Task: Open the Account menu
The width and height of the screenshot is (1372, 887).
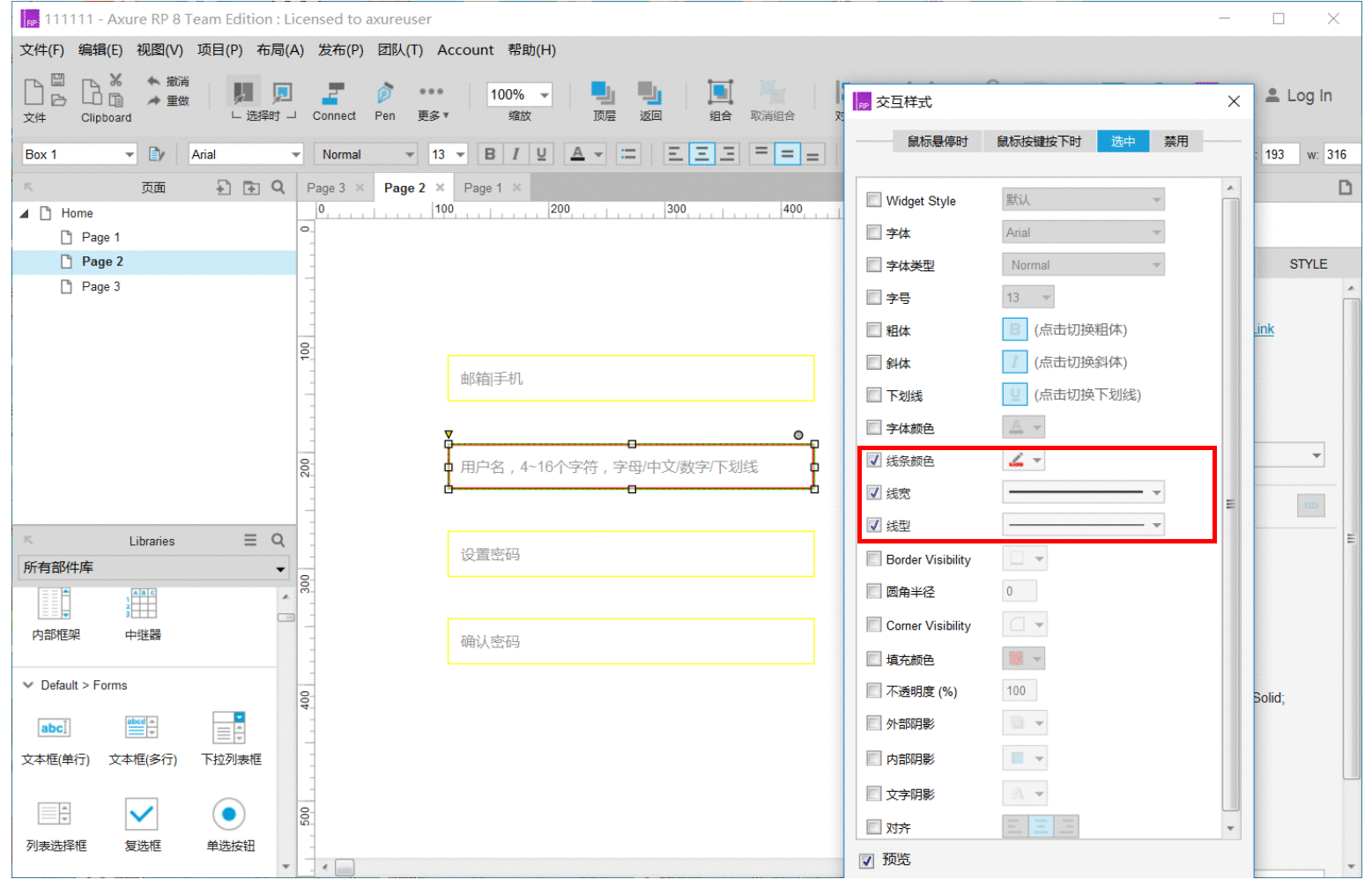Action: pos(465,50)
